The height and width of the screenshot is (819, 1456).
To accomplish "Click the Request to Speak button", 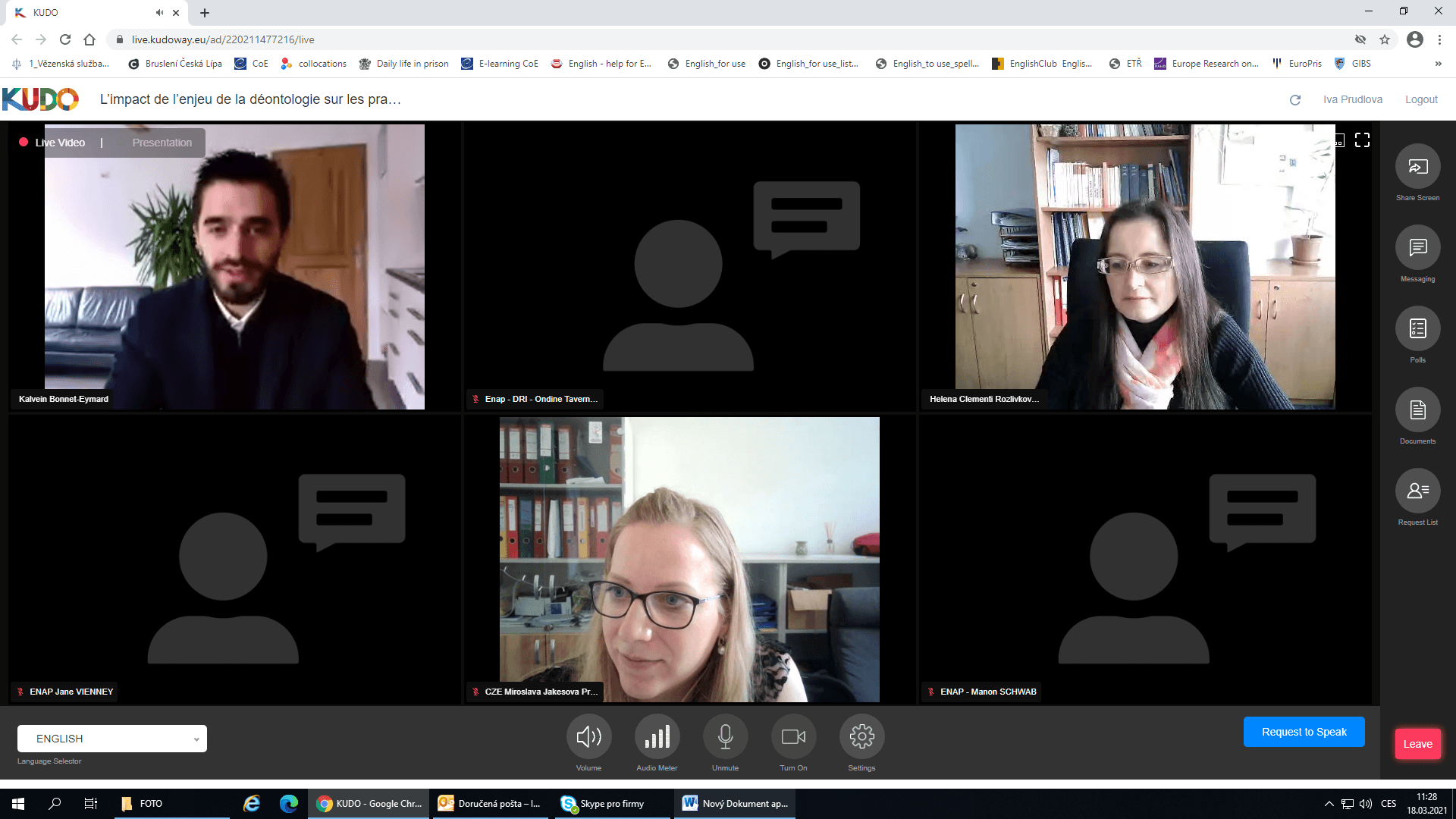I will 1304,732.
